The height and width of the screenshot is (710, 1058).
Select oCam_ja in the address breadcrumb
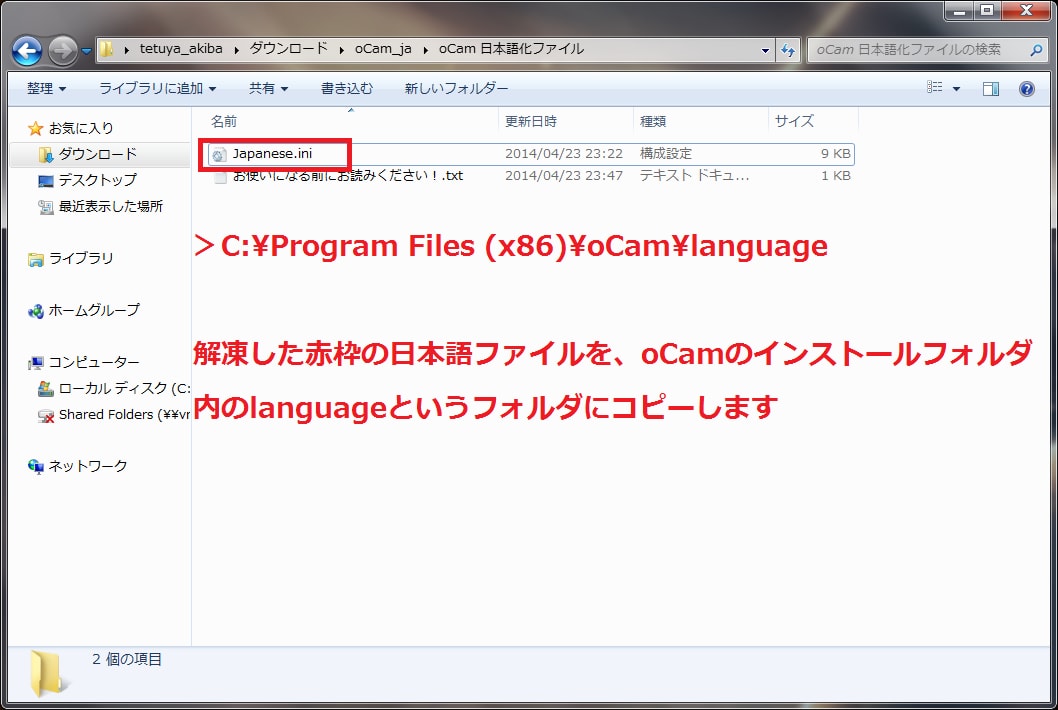[x=383, y=49]
